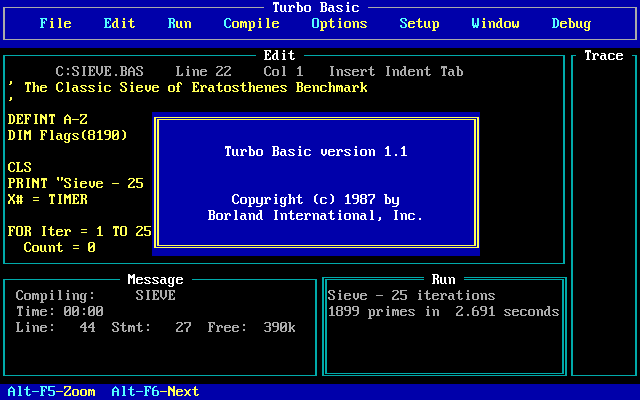Click the Trace window title

click(x=604, y=55)
